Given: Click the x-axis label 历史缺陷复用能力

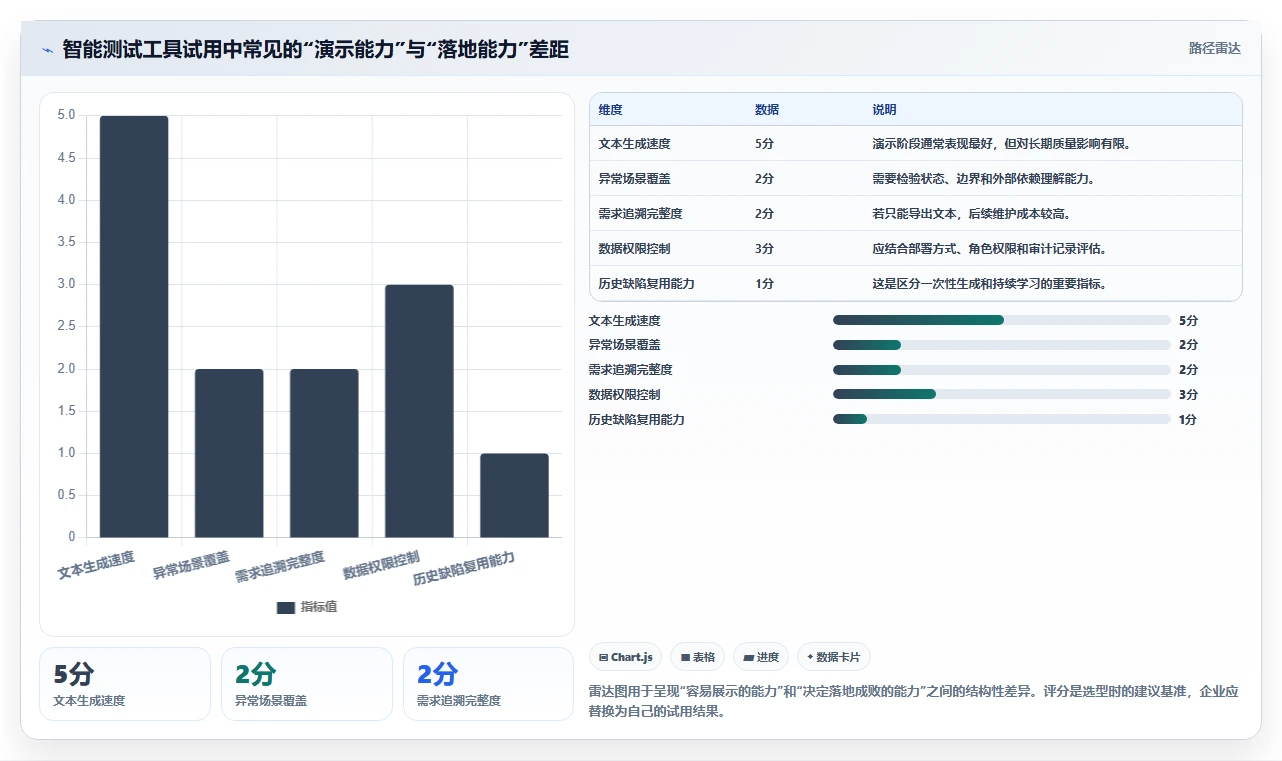Looking at the screenshot, I should pyautogui.click(x=465, y=569).
